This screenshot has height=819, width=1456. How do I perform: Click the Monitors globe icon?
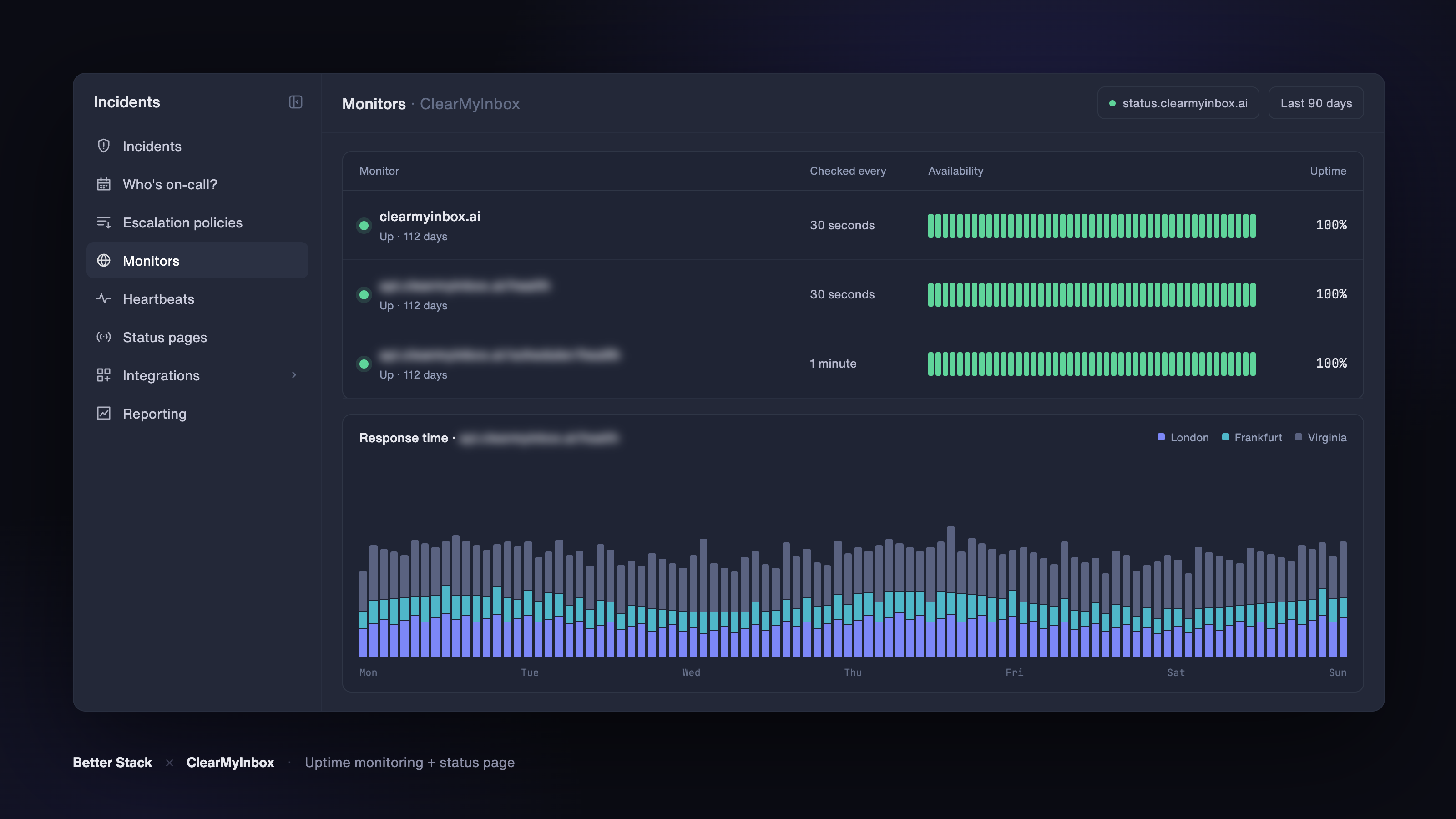103,261
